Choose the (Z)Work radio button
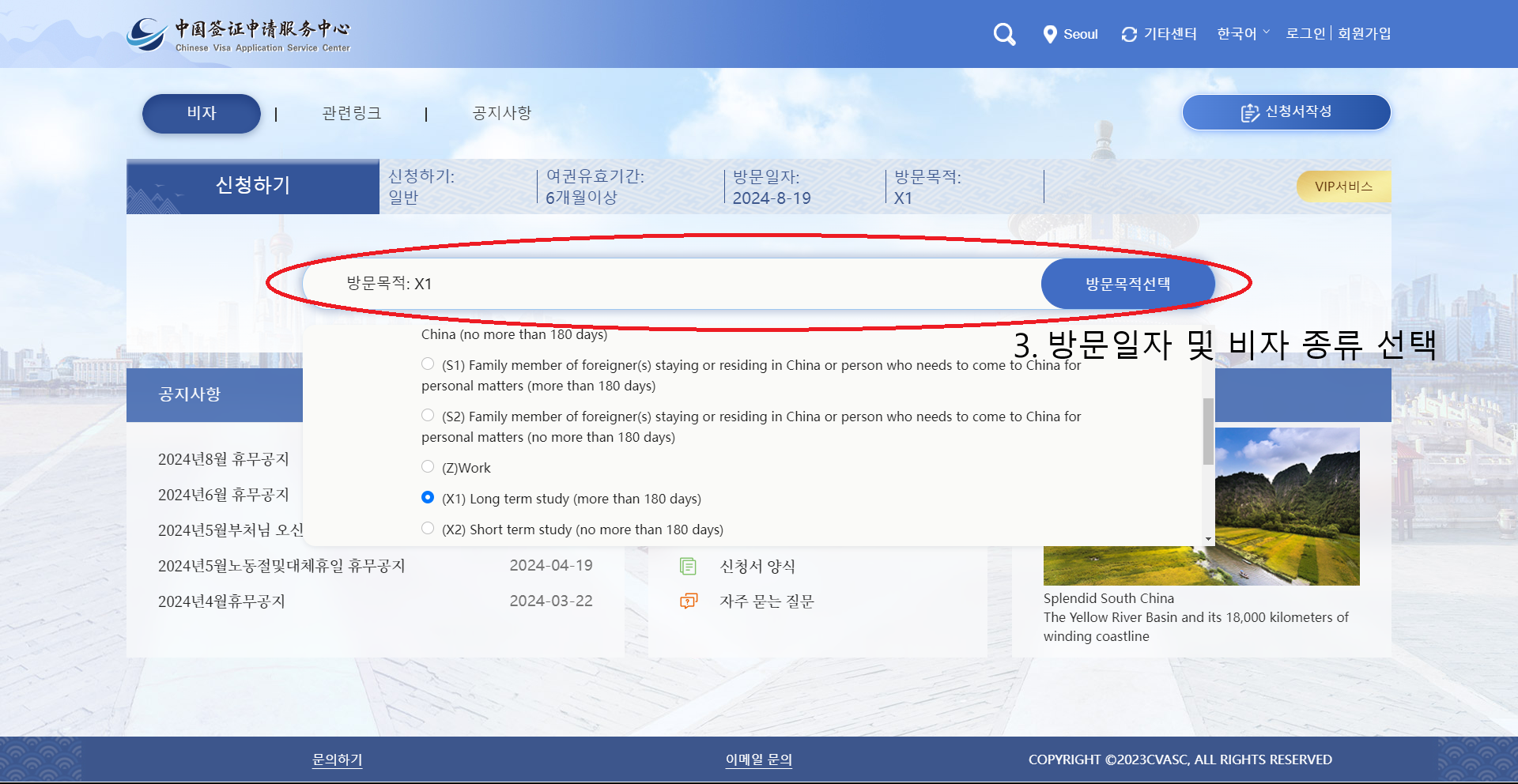 428,465
